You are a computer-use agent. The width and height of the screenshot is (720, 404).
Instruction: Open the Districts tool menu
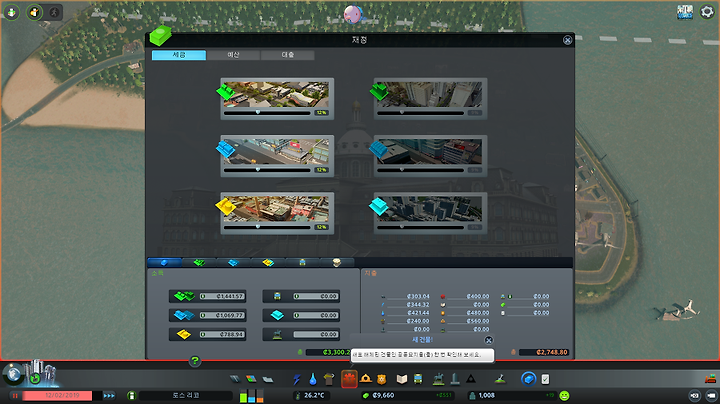[268, 379]
